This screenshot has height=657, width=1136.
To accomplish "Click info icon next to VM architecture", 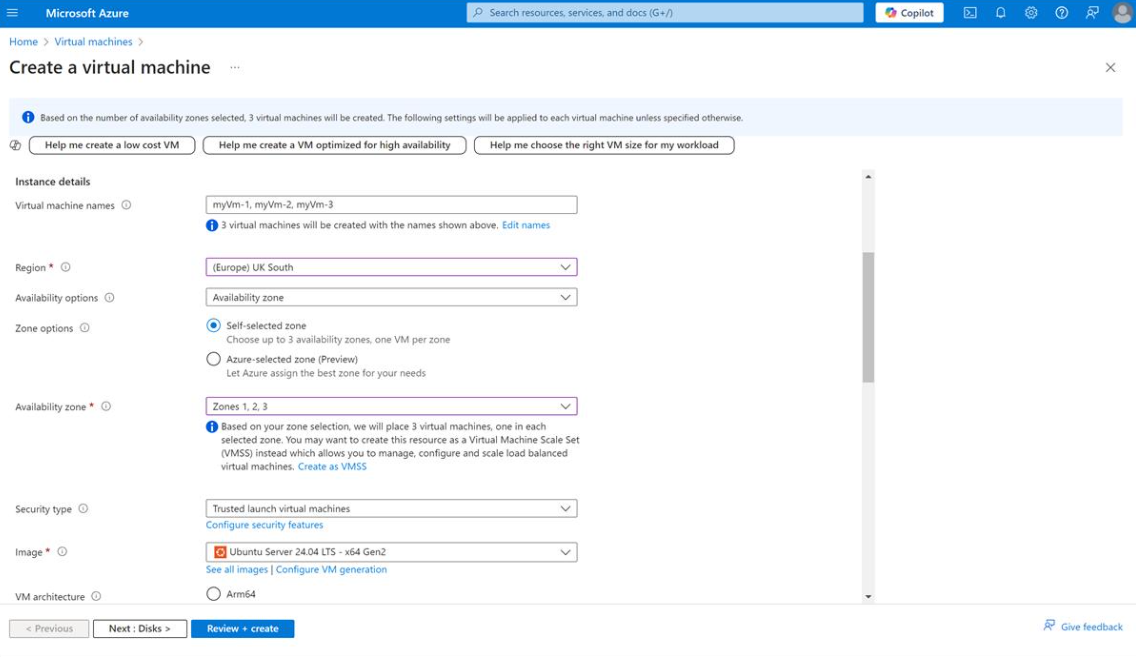I will pyautogui.click(x=96, y=596).
